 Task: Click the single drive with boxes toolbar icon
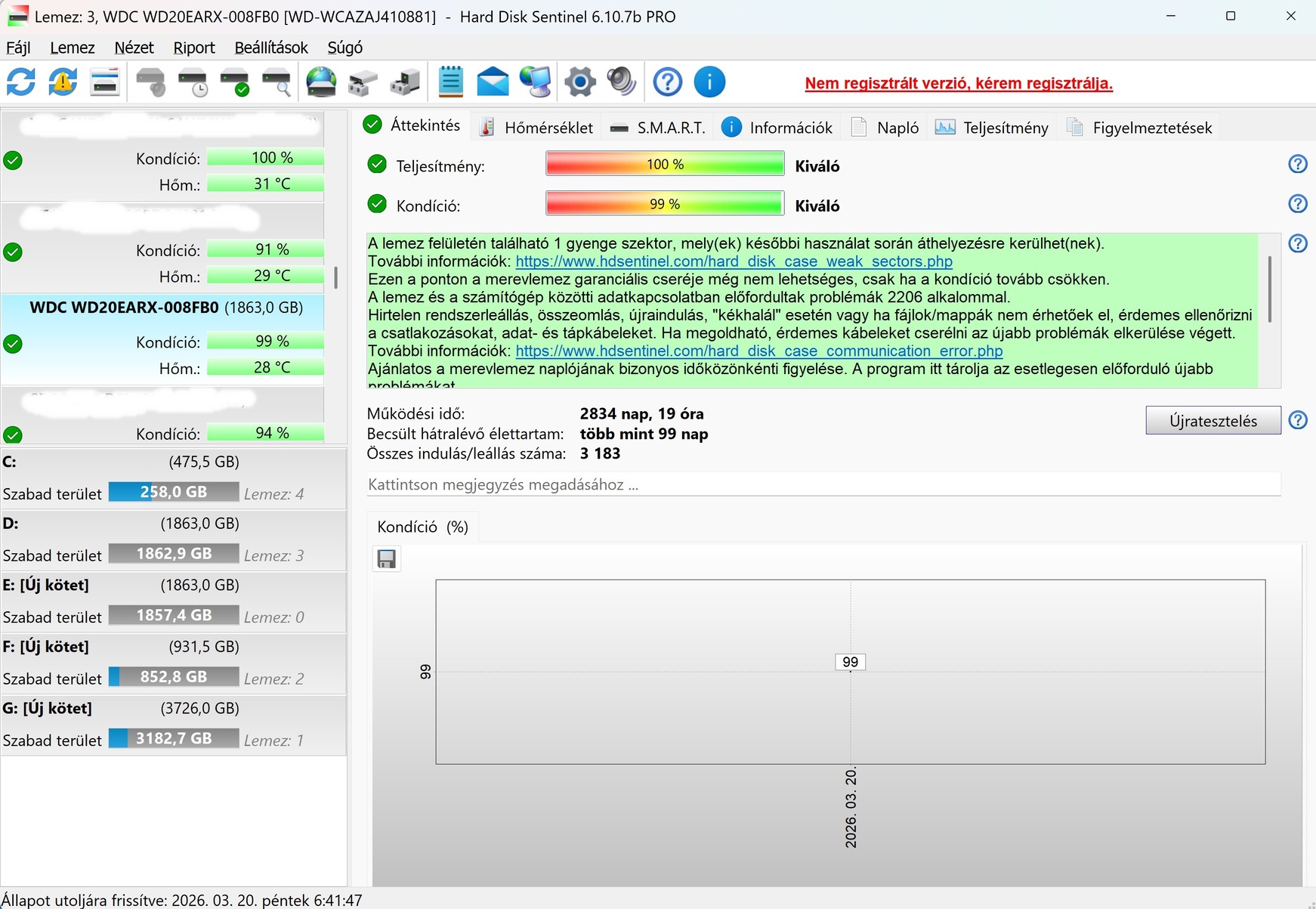tap(363, 82)
